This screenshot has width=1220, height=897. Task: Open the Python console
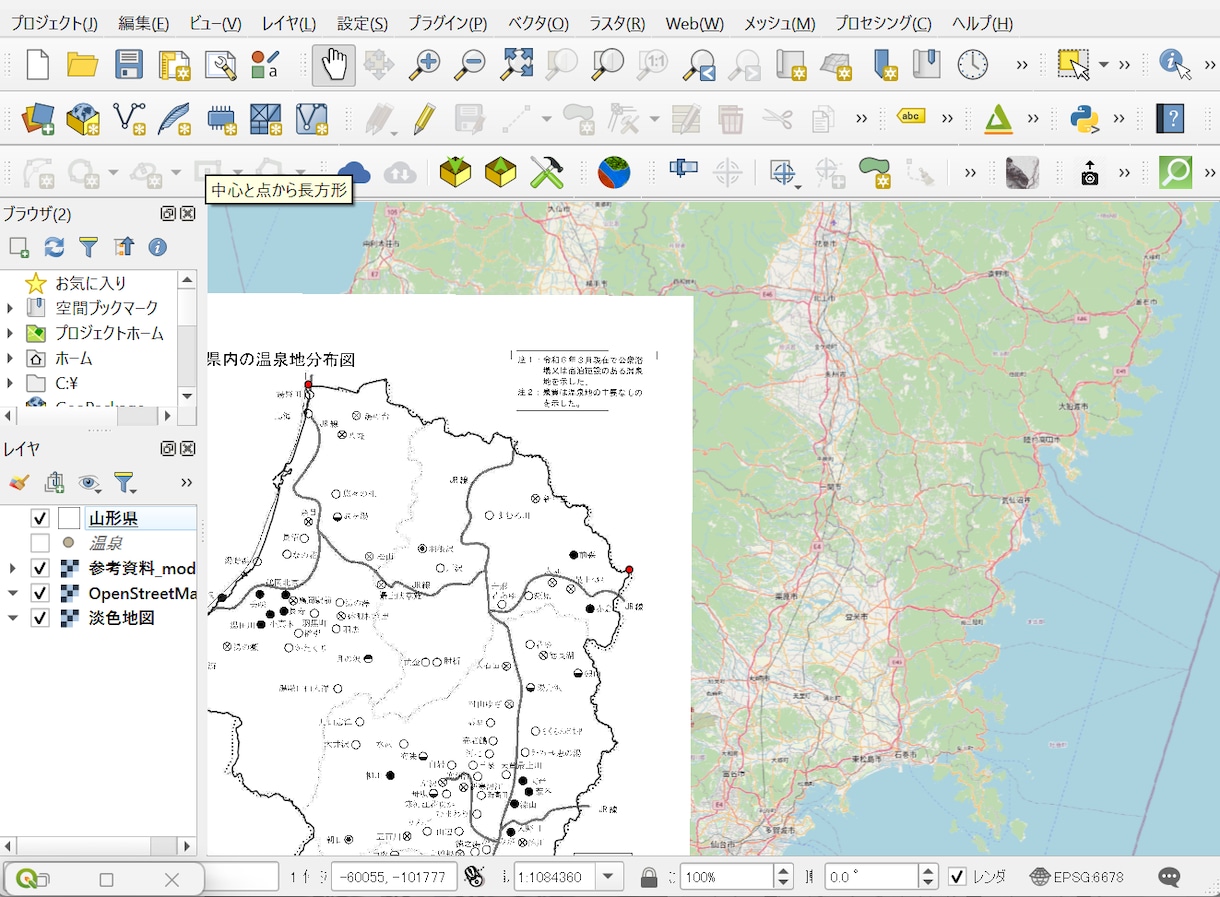tap(1084, 120)
